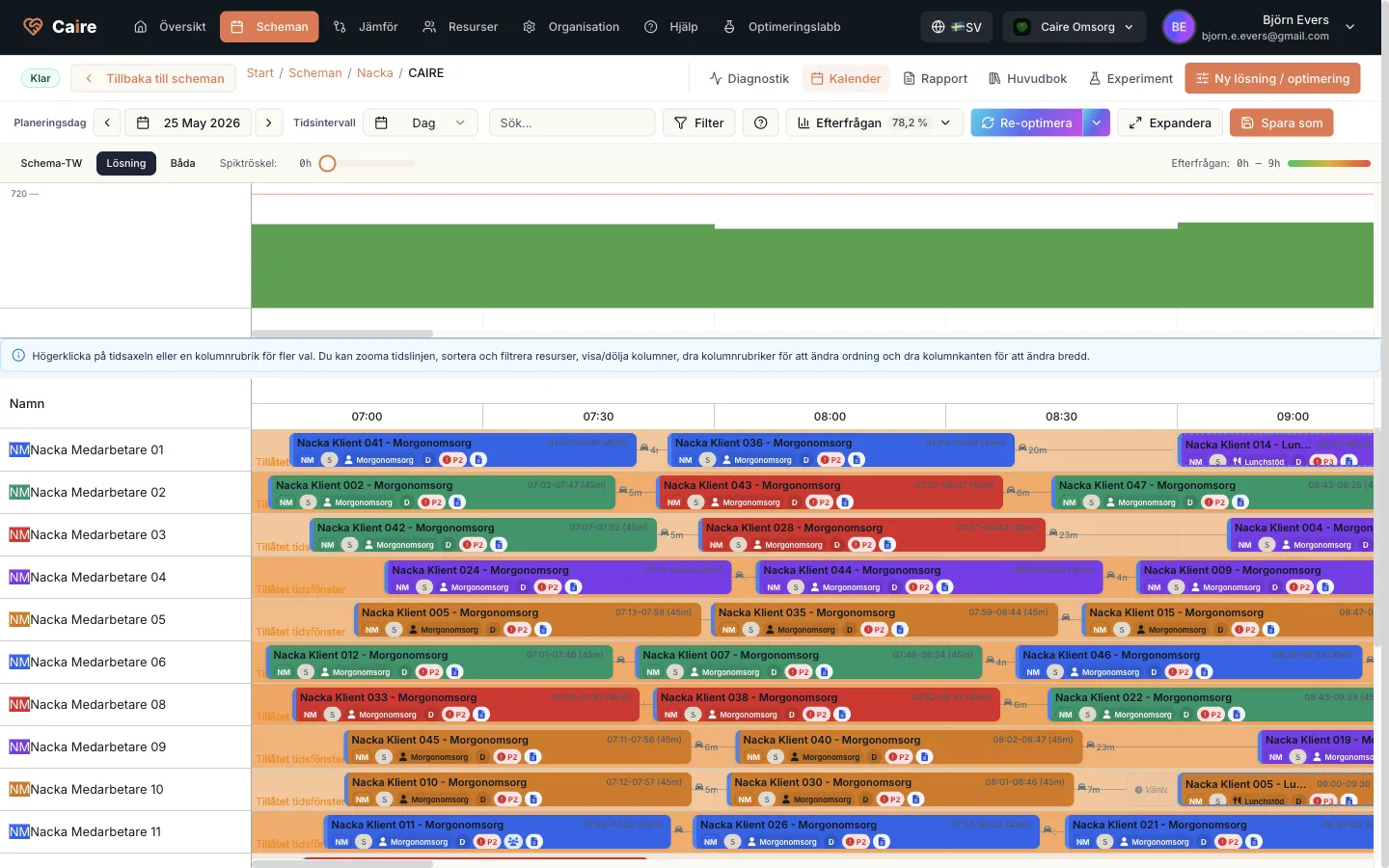Click into the Sök search field
1389x868 pixels.
click(572, 122)
